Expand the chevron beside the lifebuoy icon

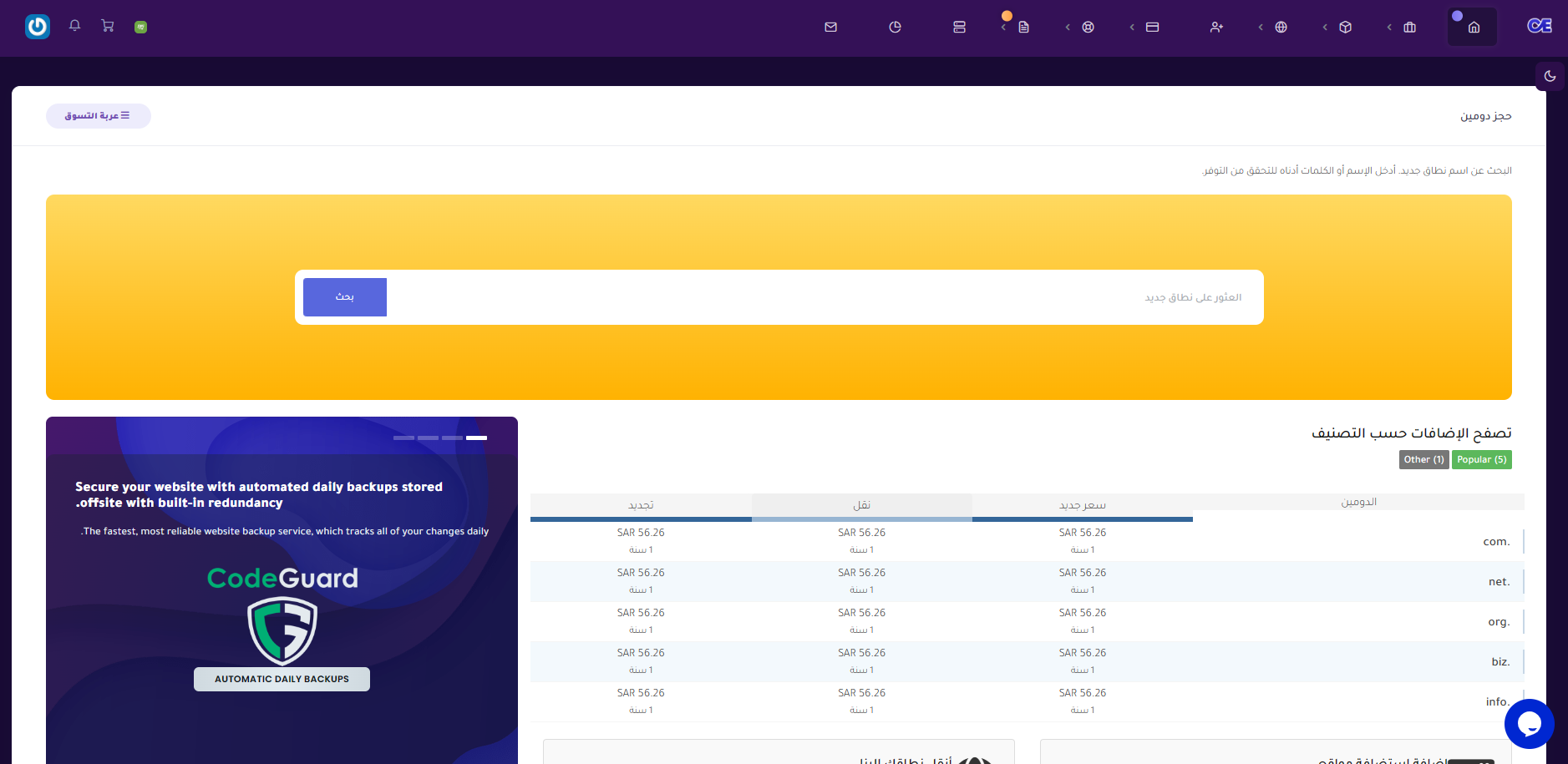click(1068, 27)
